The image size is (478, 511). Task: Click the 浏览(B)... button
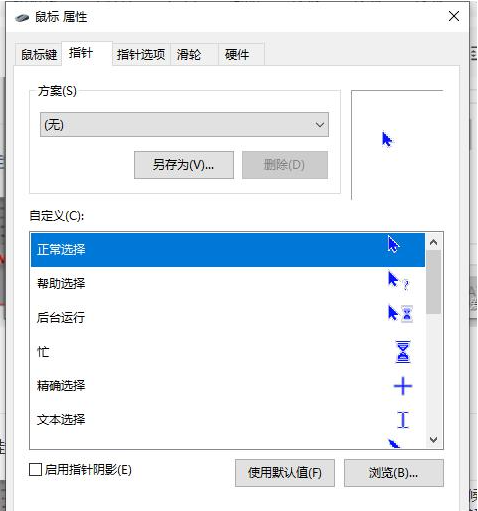(394, 473)
